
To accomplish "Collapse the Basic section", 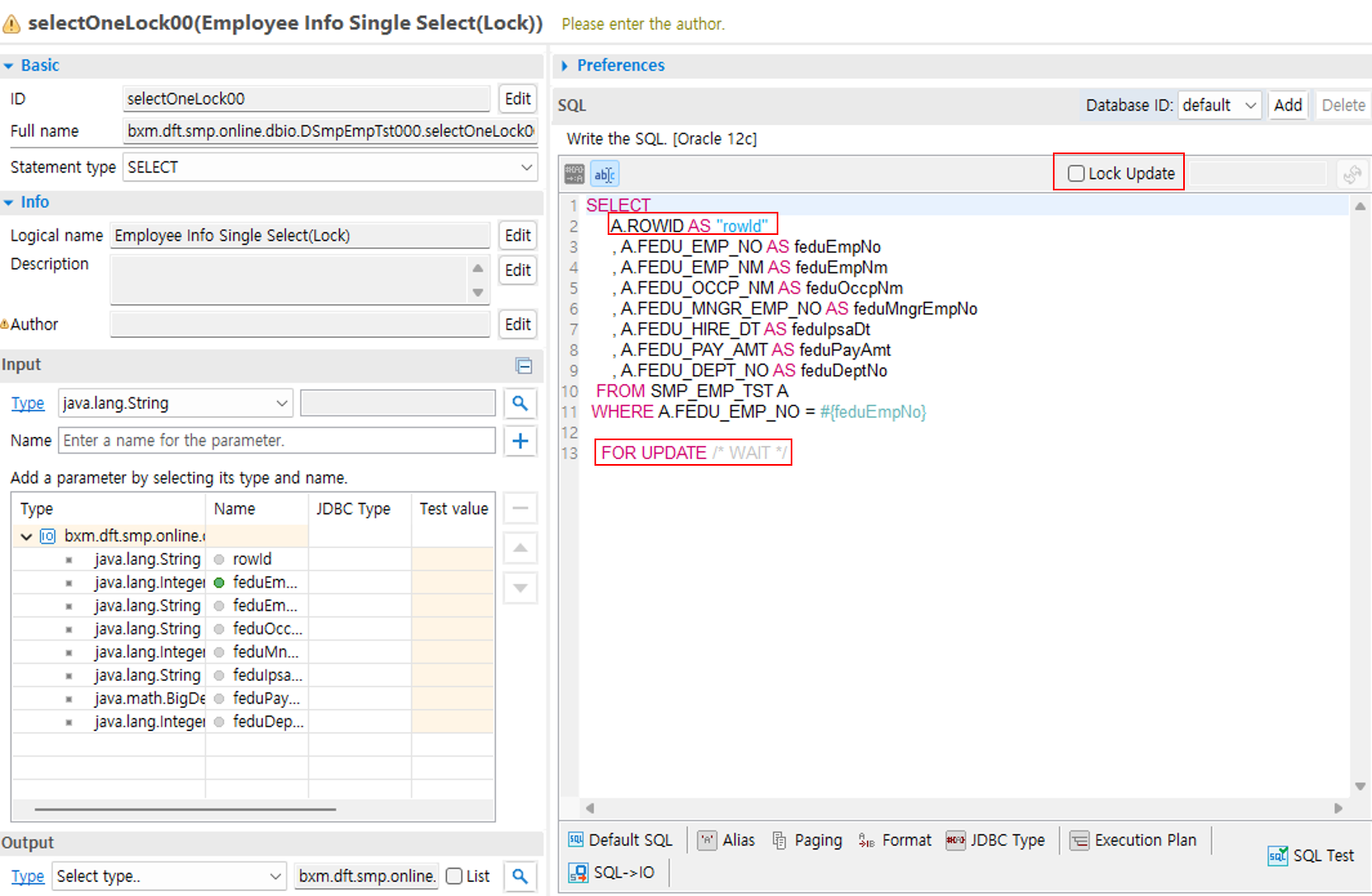I will pyautogui.click(x=9, y=66).
